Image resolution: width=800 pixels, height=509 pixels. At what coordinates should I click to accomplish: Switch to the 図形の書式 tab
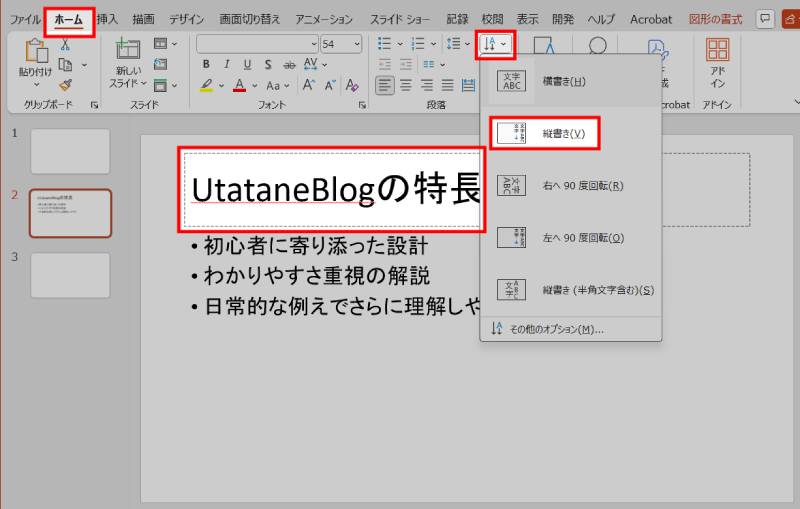point(715,19)
